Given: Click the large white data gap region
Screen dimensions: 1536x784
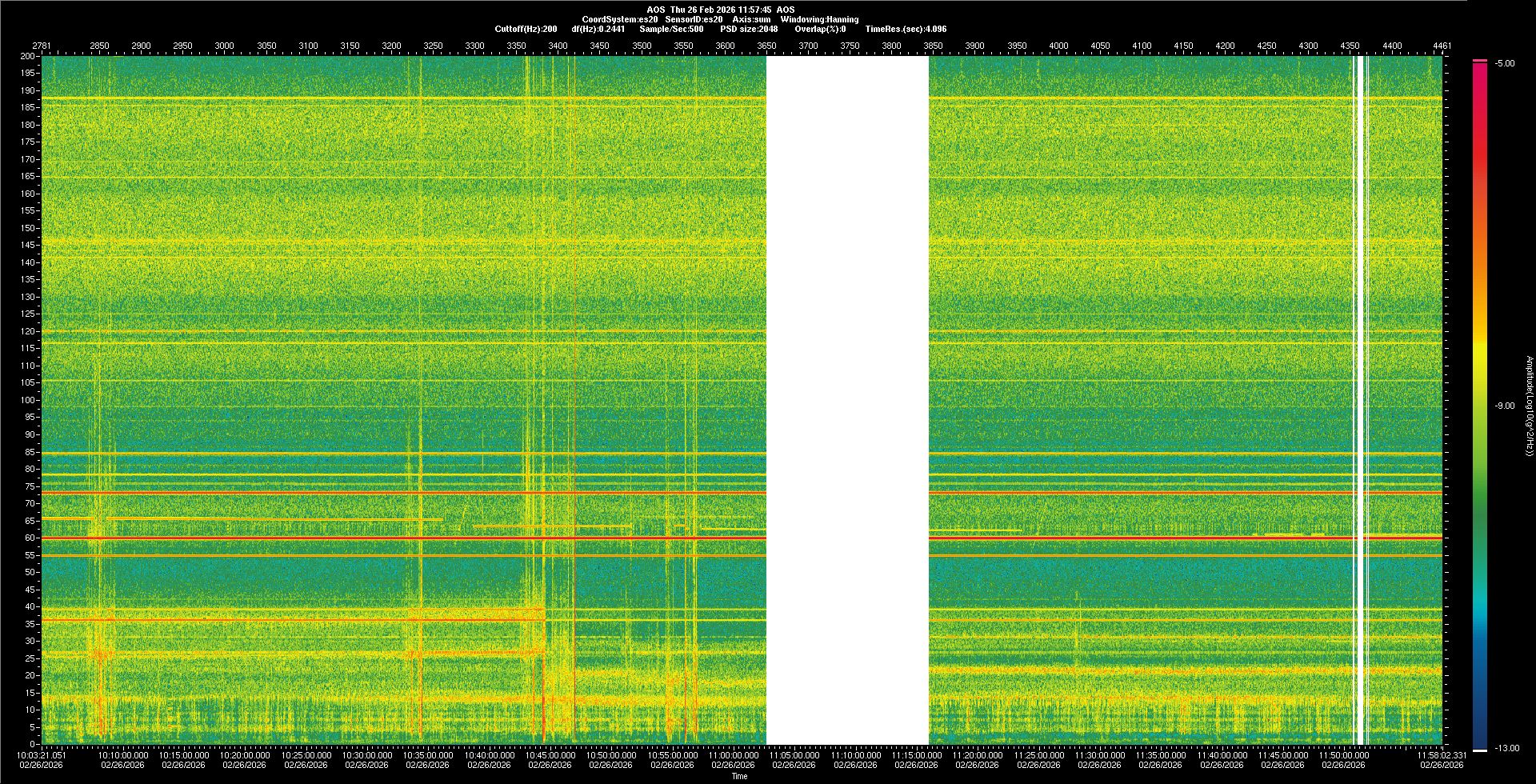Looking at the screenshot, I should 847,400.
